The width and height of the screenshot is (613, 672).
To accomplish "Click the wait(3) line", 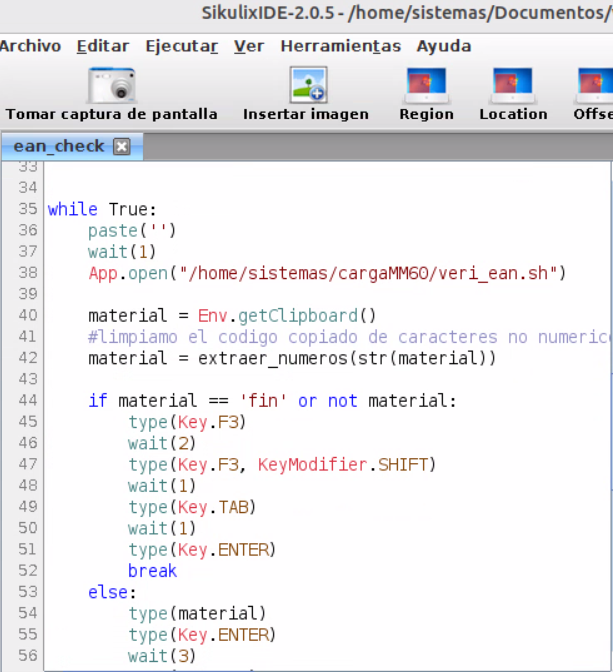I will (162, 656).
